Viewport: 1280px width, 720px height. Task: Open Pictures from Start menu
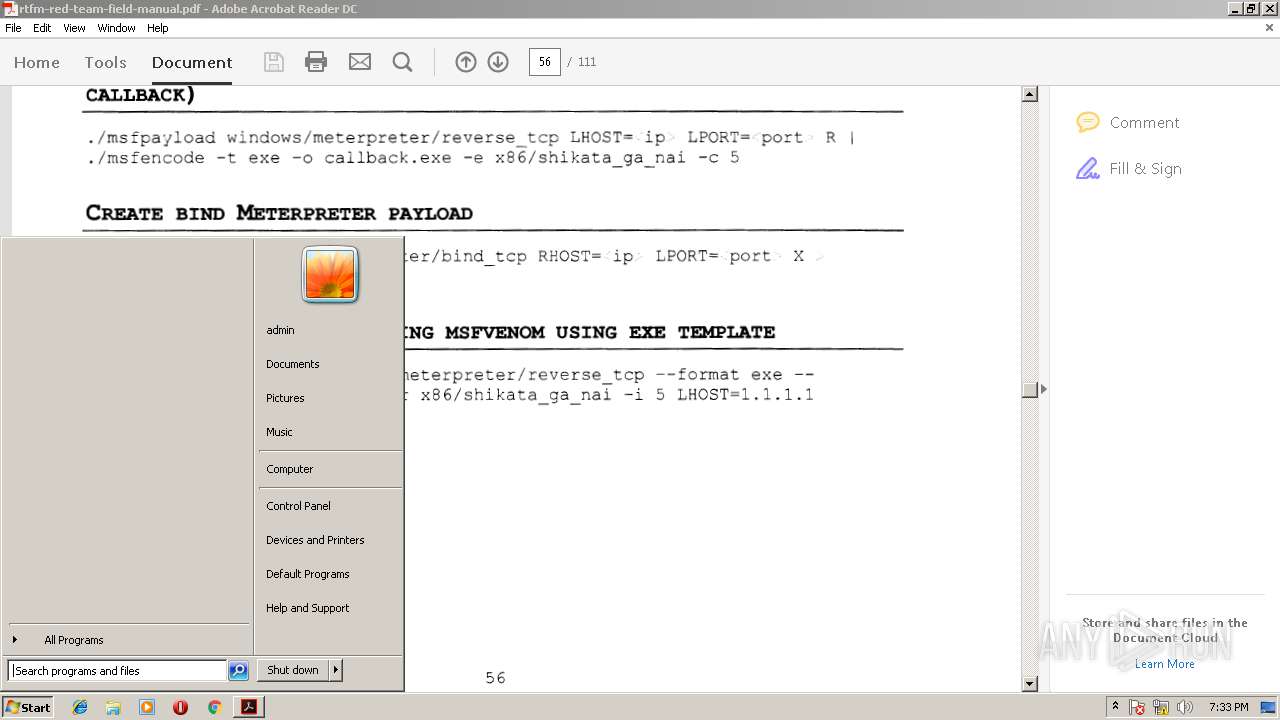pyautogui.click(x=285, y=398)
